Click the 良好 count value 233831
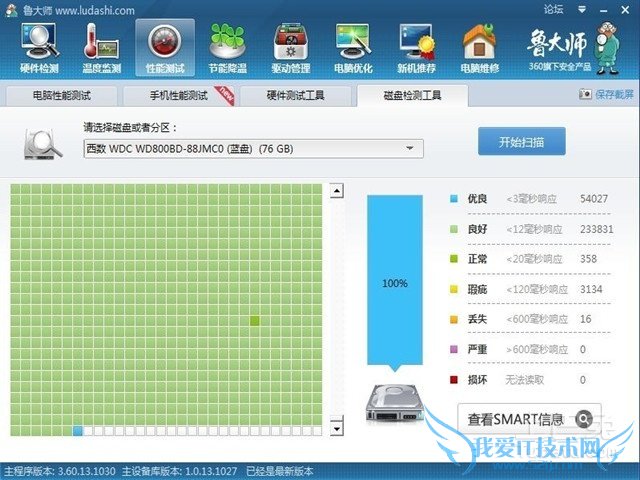 pos(597,229)
